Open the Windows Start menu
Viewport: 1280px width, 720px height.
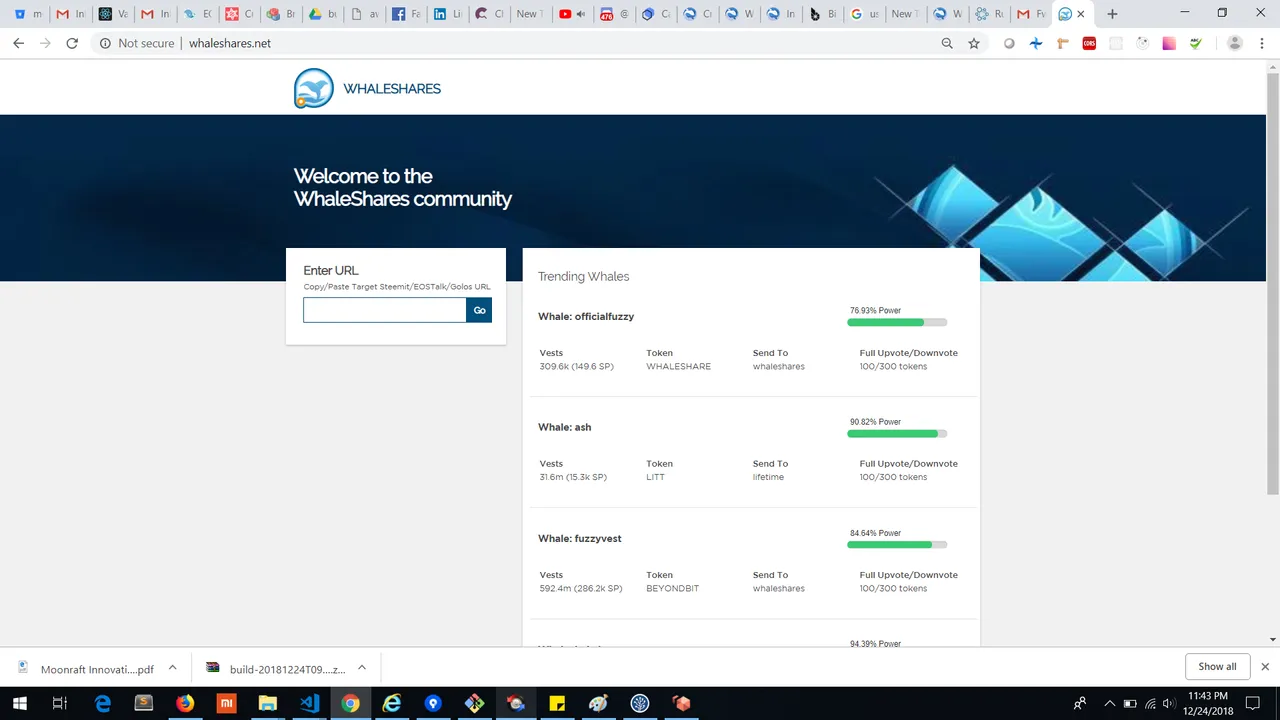click(19, 703)
